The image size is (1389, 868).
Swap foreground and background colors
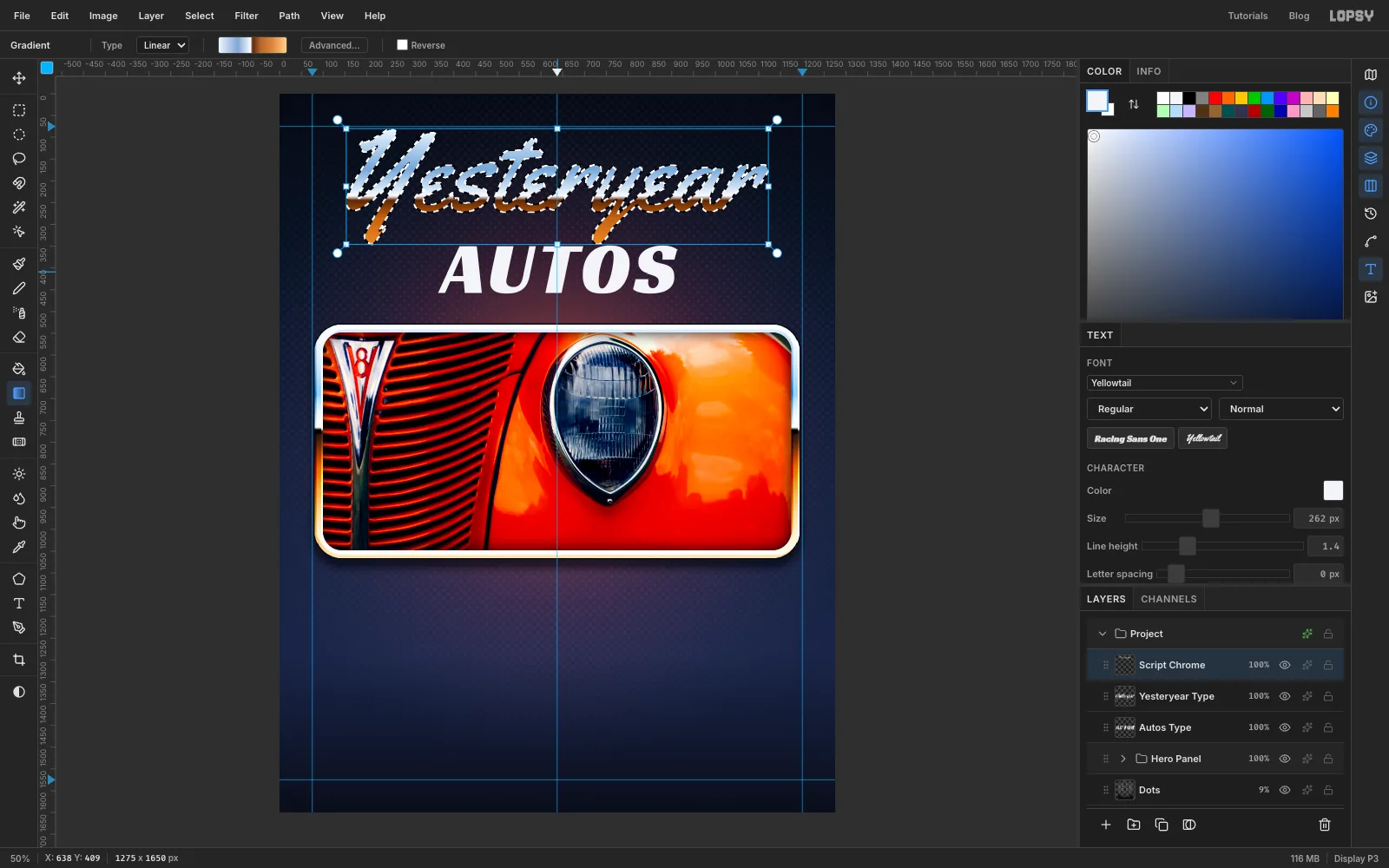tap(1134, 104)
